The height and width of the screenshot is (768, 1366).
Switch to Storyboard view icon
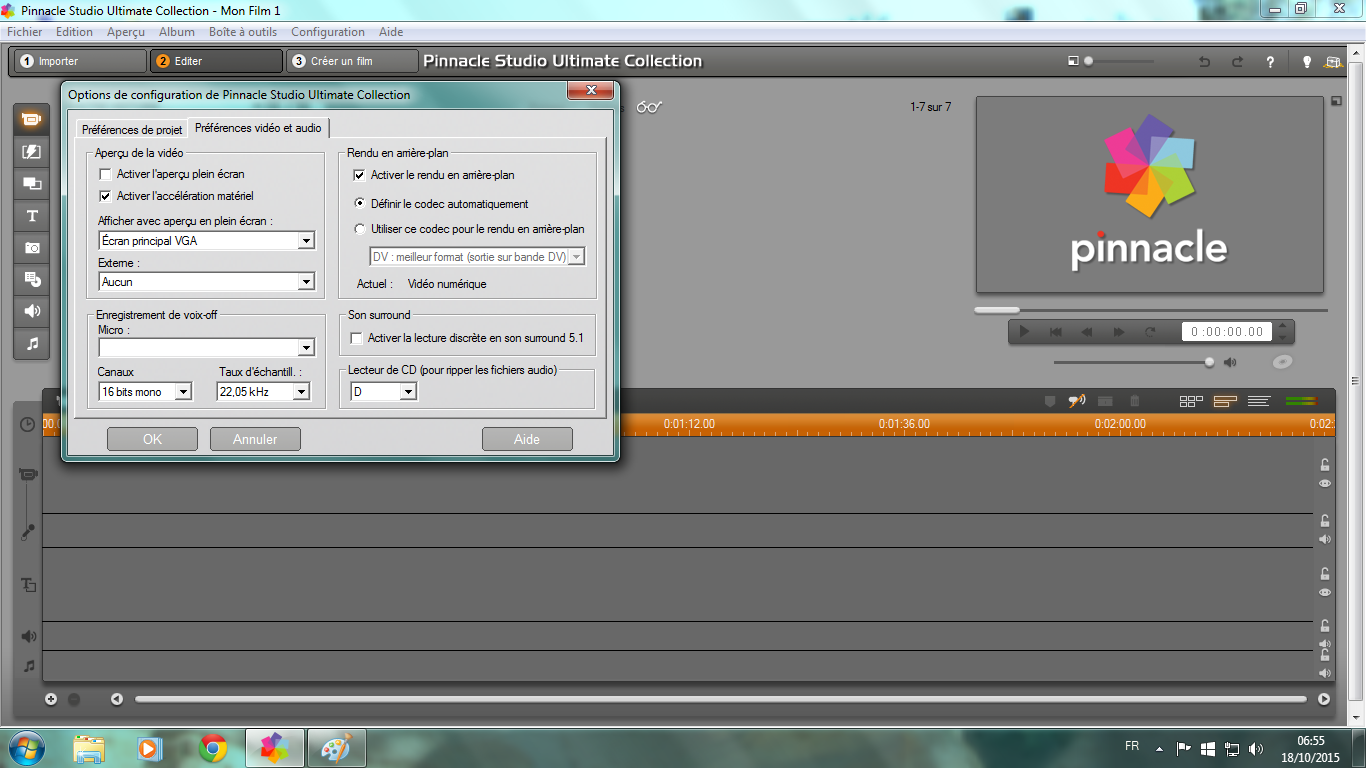pyautogui.click(x=1191, y=401)
